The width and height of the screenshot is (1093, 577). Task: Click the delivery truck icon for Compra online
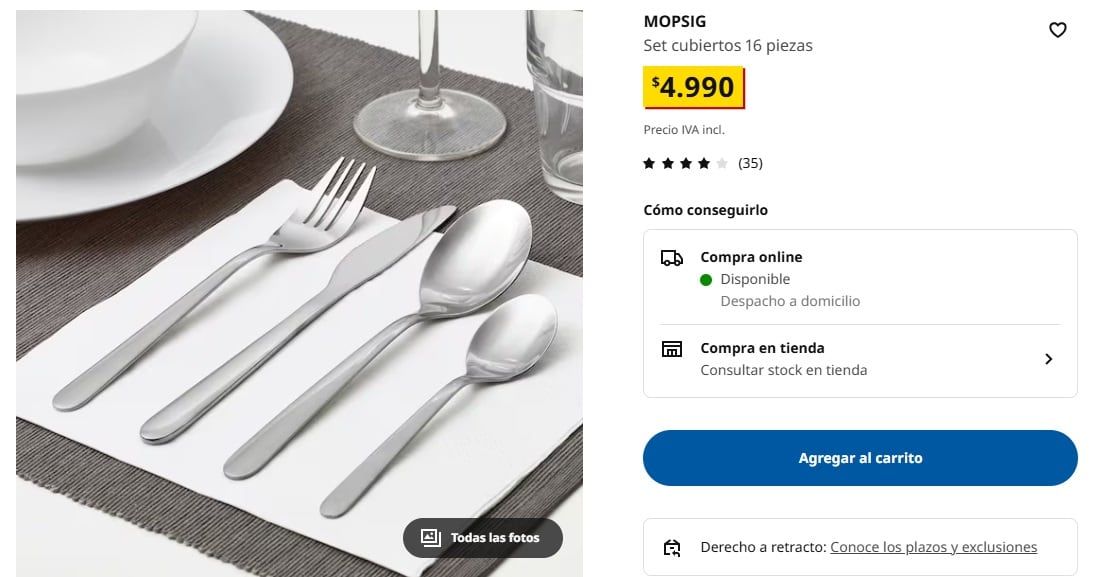pyautogui.click(x=672, y=258)
